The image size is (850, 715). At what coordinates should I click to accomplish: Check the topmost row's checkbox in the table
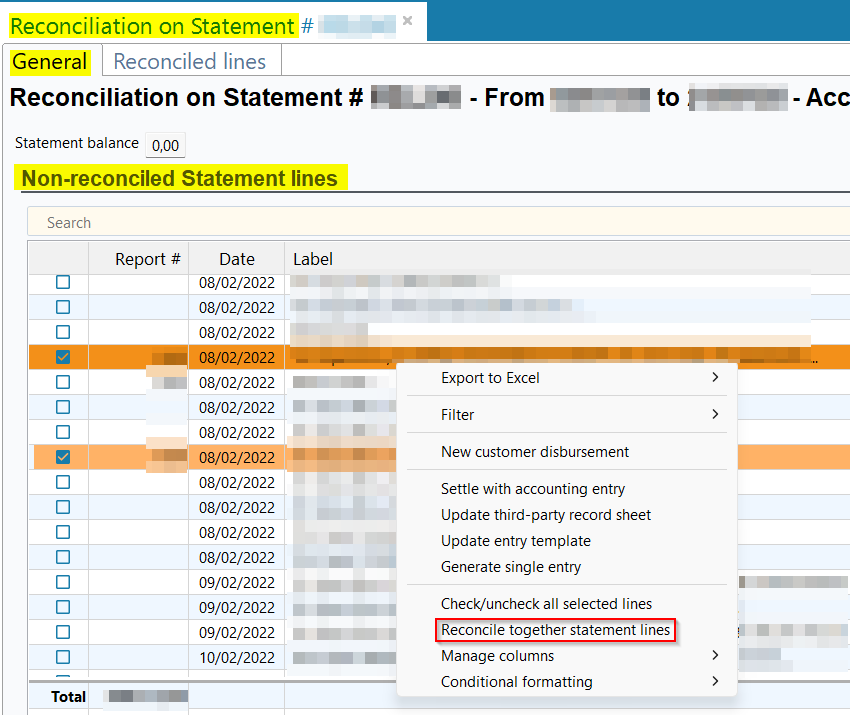click(x=63, y=282)
